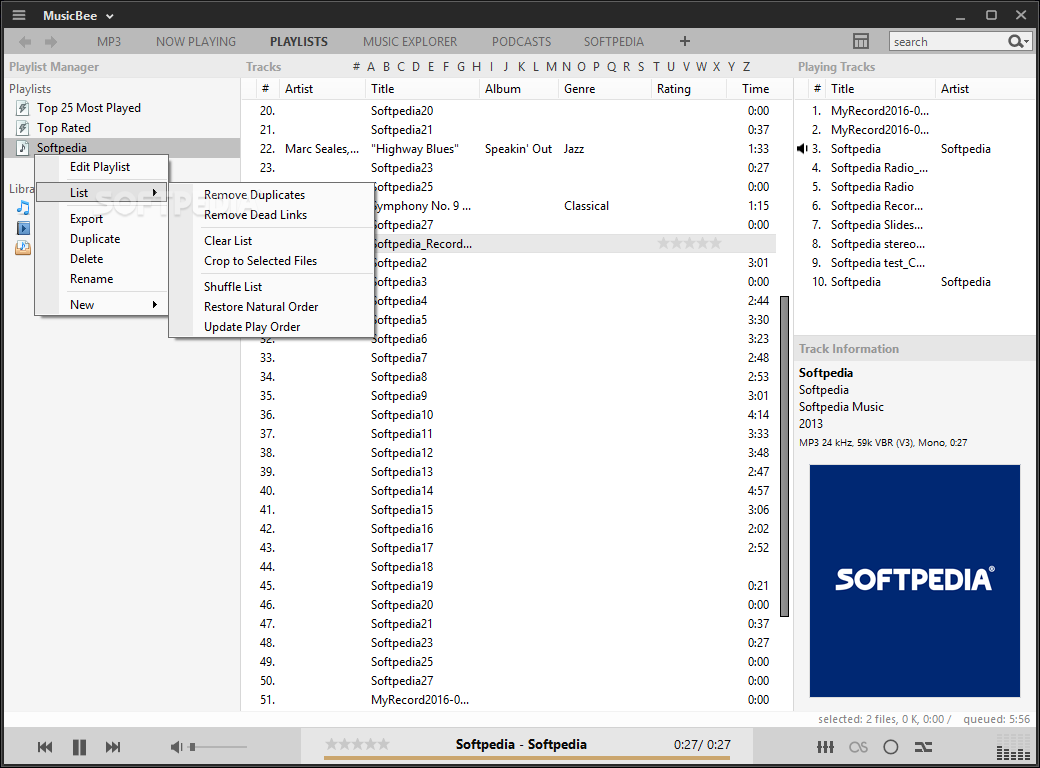This screenshot has height=768, width=1040.
Task: Go forward with the navigation arrow
Action: (x=50, y=42)
